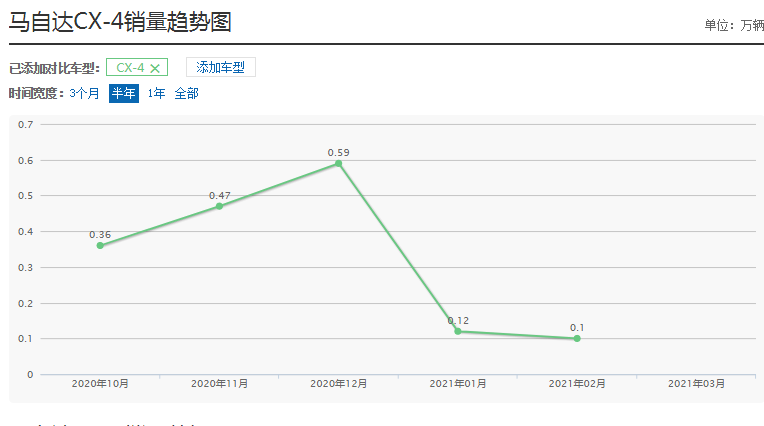The width and height of the screenshot is (764, 426).
Task: Show 全部 time range
Action: pos(187,93)
